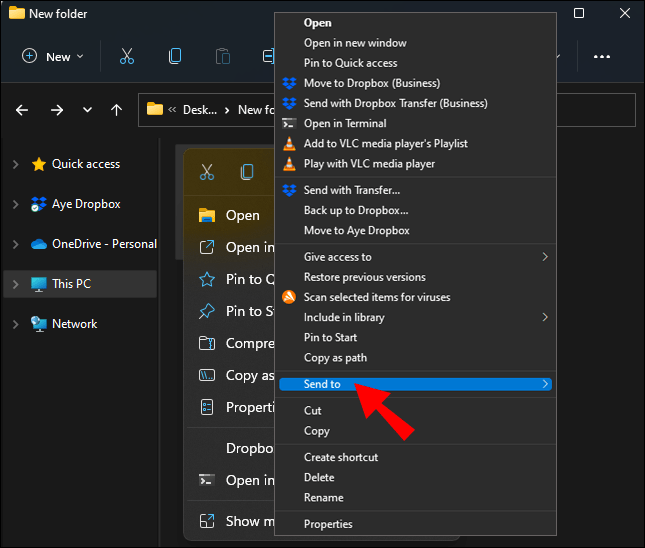Click the Back arrow navigation button
Viewport: 645px width, 548px height.
pyautogui.click(x=22, y=110)
